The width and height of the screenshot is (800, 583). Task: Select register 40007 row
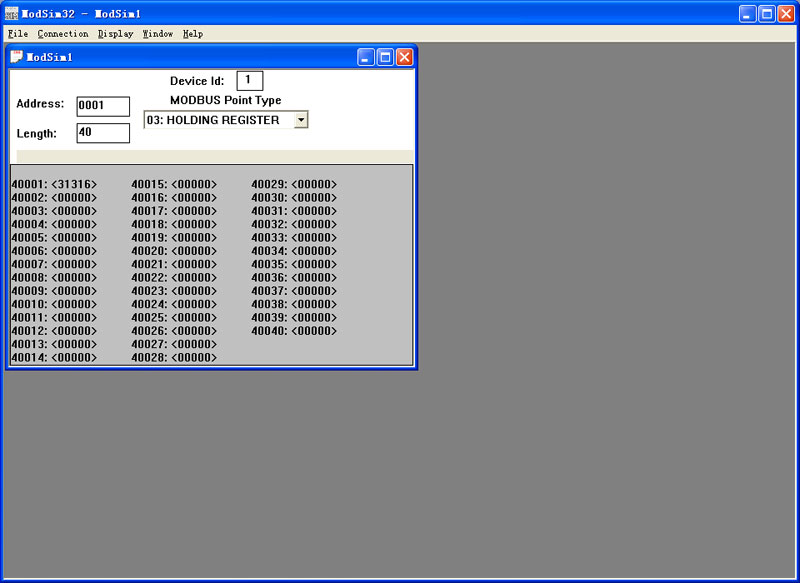pyautogui.click(x=54, y=264)
